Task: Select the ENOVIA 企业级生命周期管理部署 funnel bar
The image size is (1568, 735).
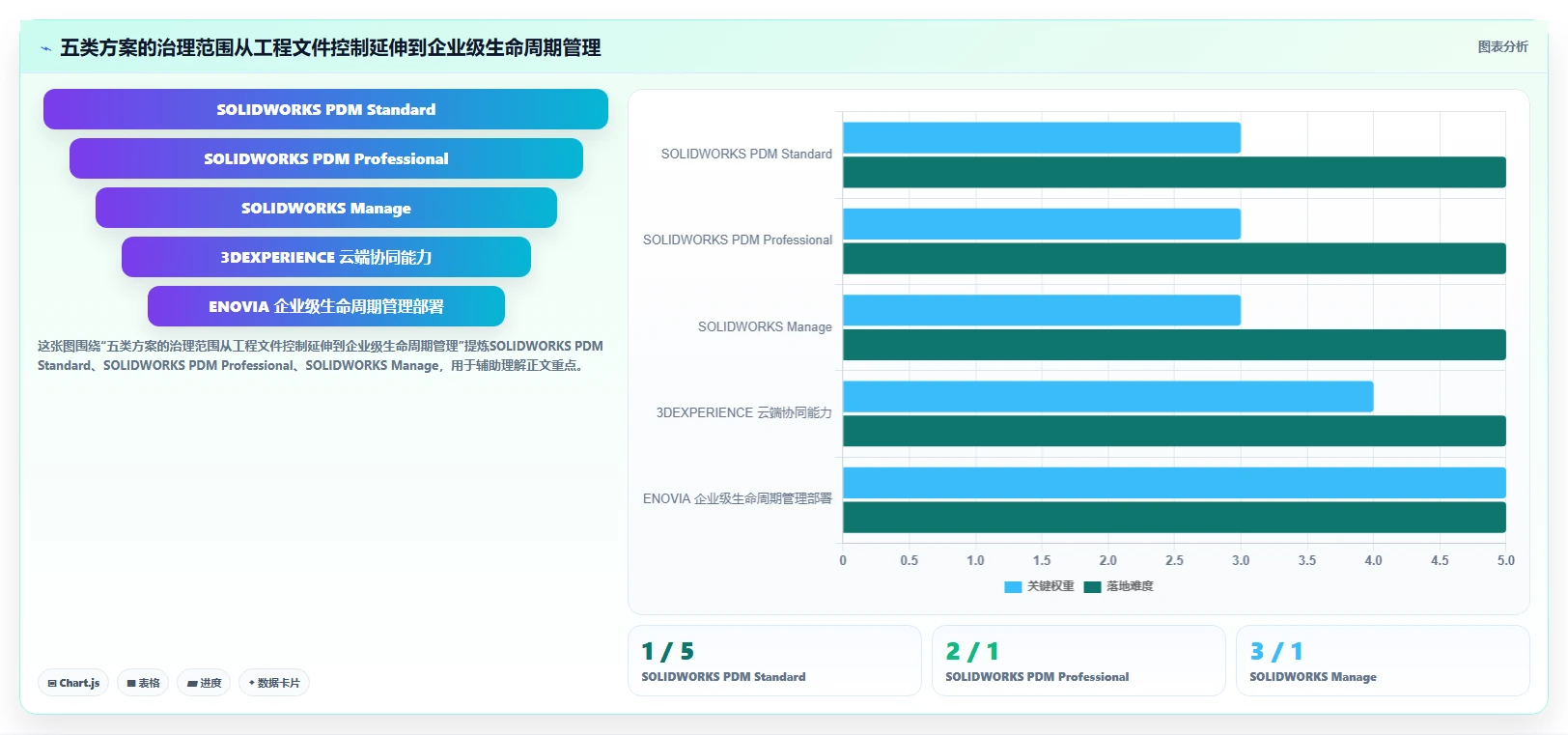Action: 326,306
